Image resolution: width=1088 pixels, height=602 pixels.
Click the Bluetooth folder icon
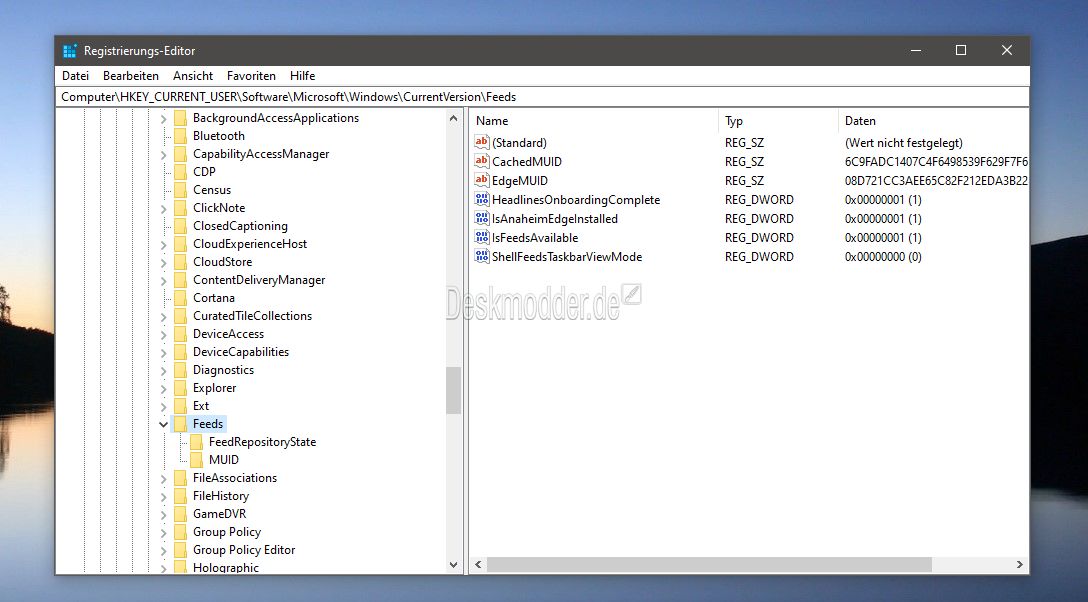point(180,136)
